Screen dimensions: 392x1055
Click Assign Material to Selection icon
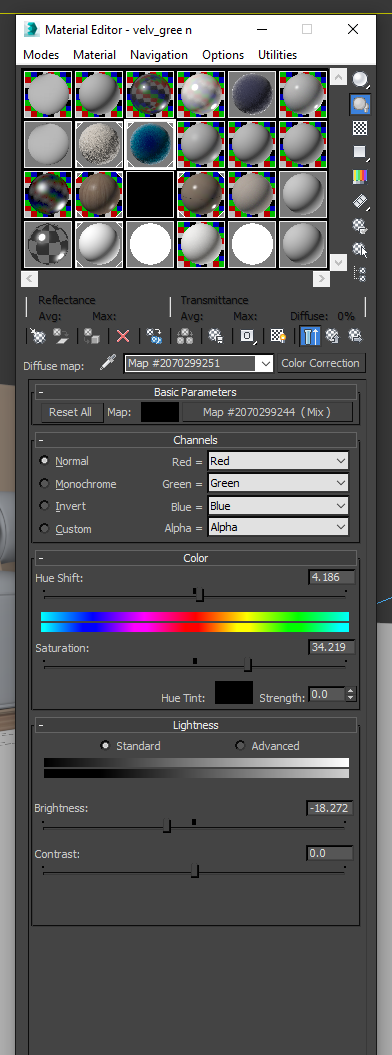click(91, 336)
